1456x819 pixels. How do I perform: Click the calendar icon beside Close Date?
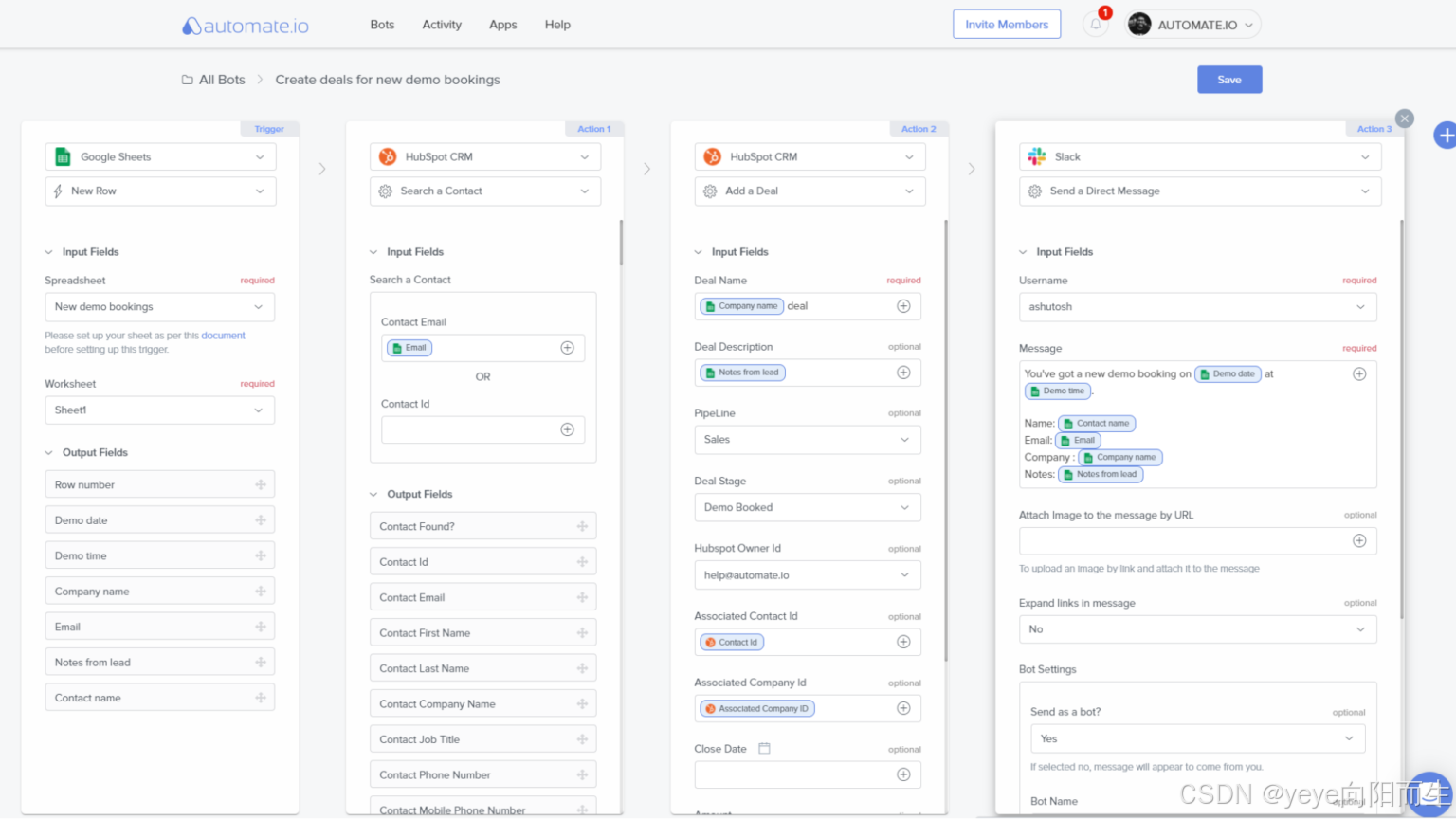pyautogui.click(x=764, y=748)
